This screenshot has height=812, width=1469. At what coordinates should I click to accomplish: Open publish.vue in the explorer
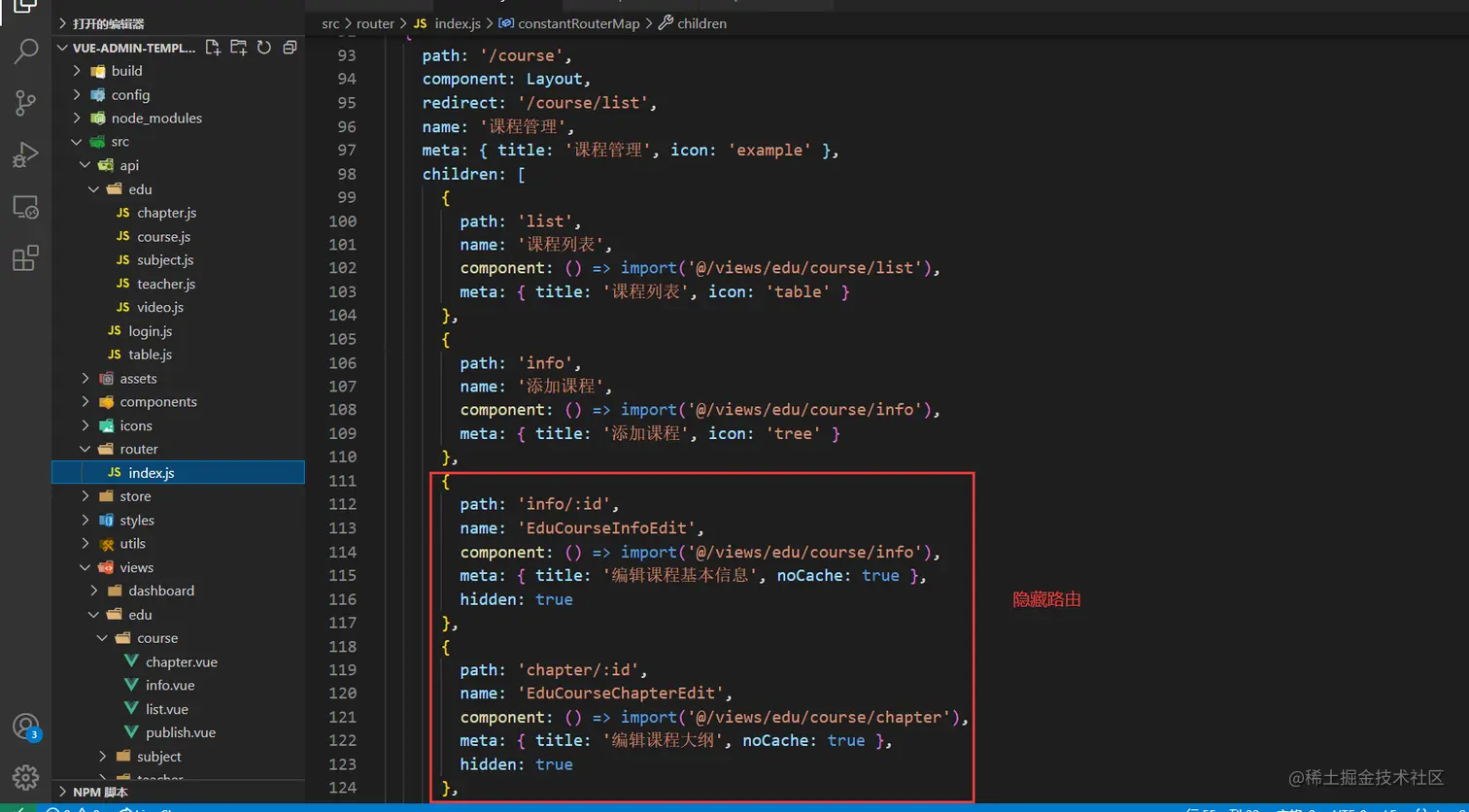(178, 732)
